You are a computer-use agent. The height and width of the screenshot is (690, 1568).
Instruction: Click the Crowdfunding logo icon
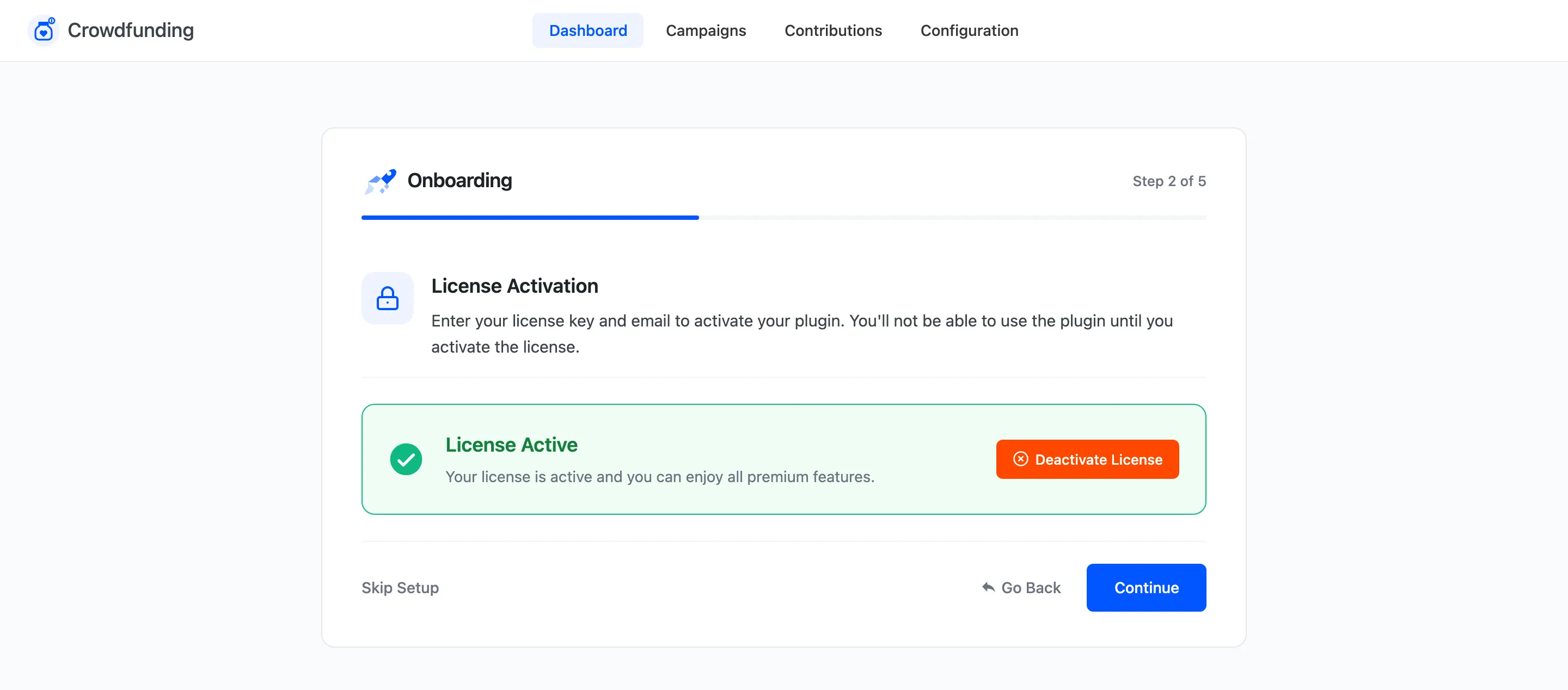coord(43,30)
